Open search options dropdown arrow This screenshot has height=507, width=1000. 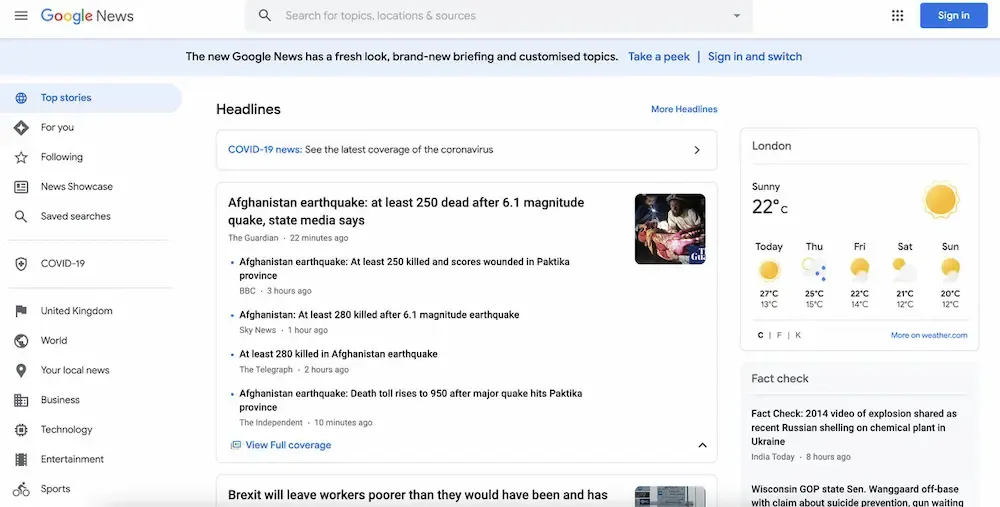click(x=737, y=16)
